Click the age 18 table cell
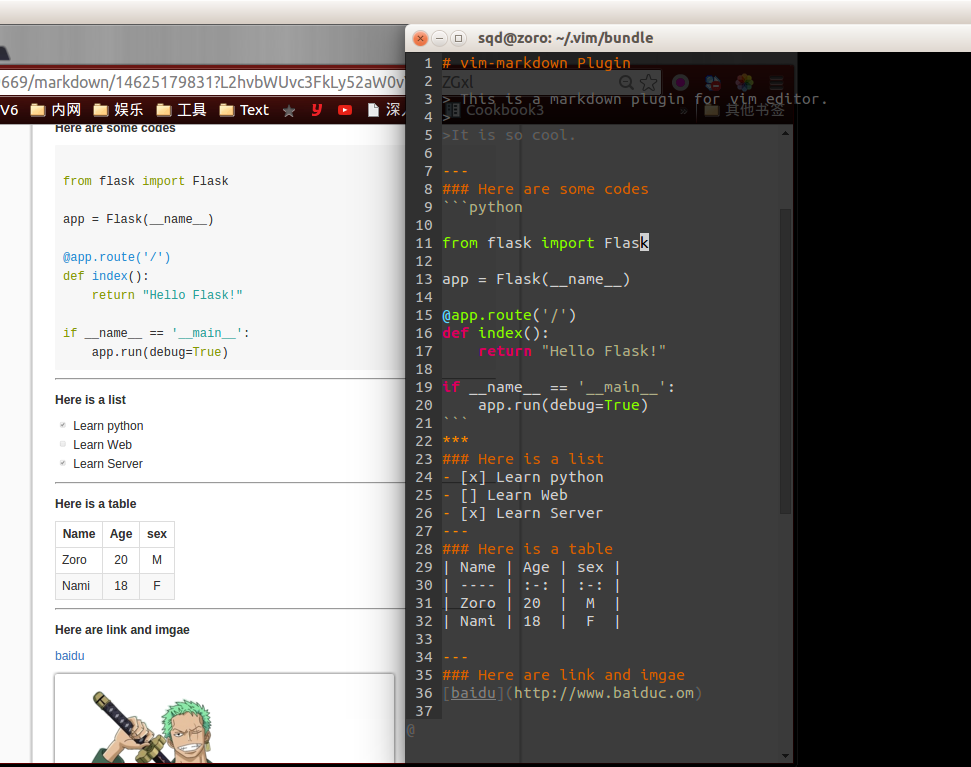The height and width of the screenshot is (767, 971). [x=121, y=586]
